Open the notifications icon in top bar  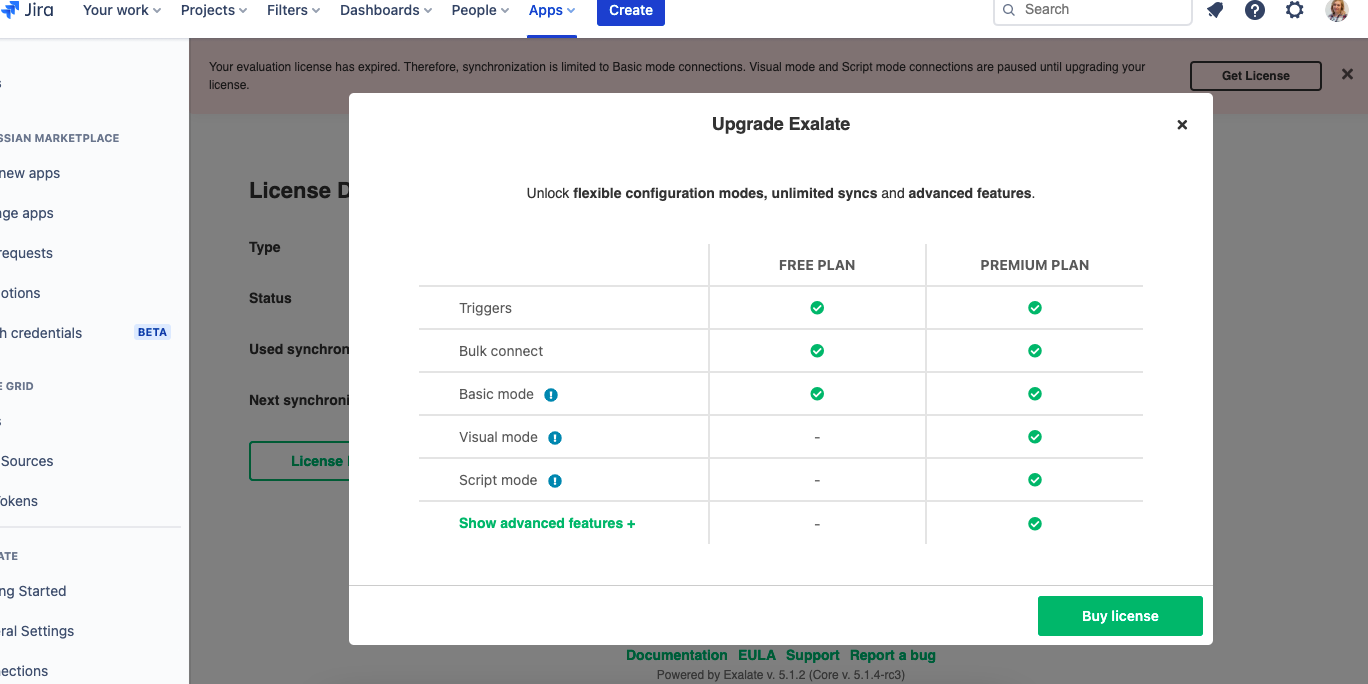pyautogui.click(x=1215, y=10)
